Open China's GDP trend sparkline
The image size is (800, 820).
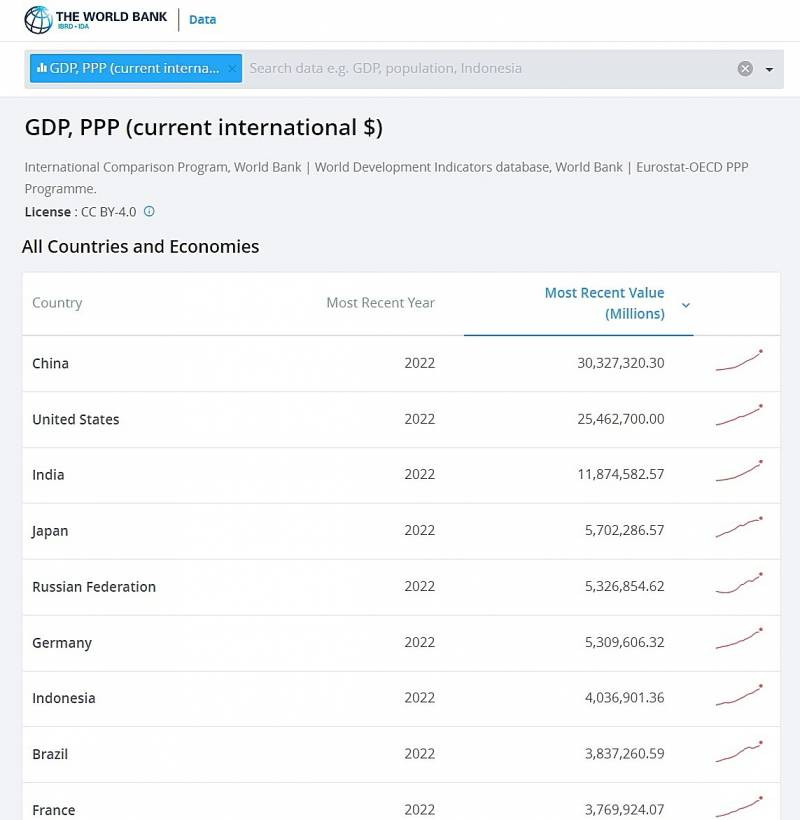pos(739,362)
